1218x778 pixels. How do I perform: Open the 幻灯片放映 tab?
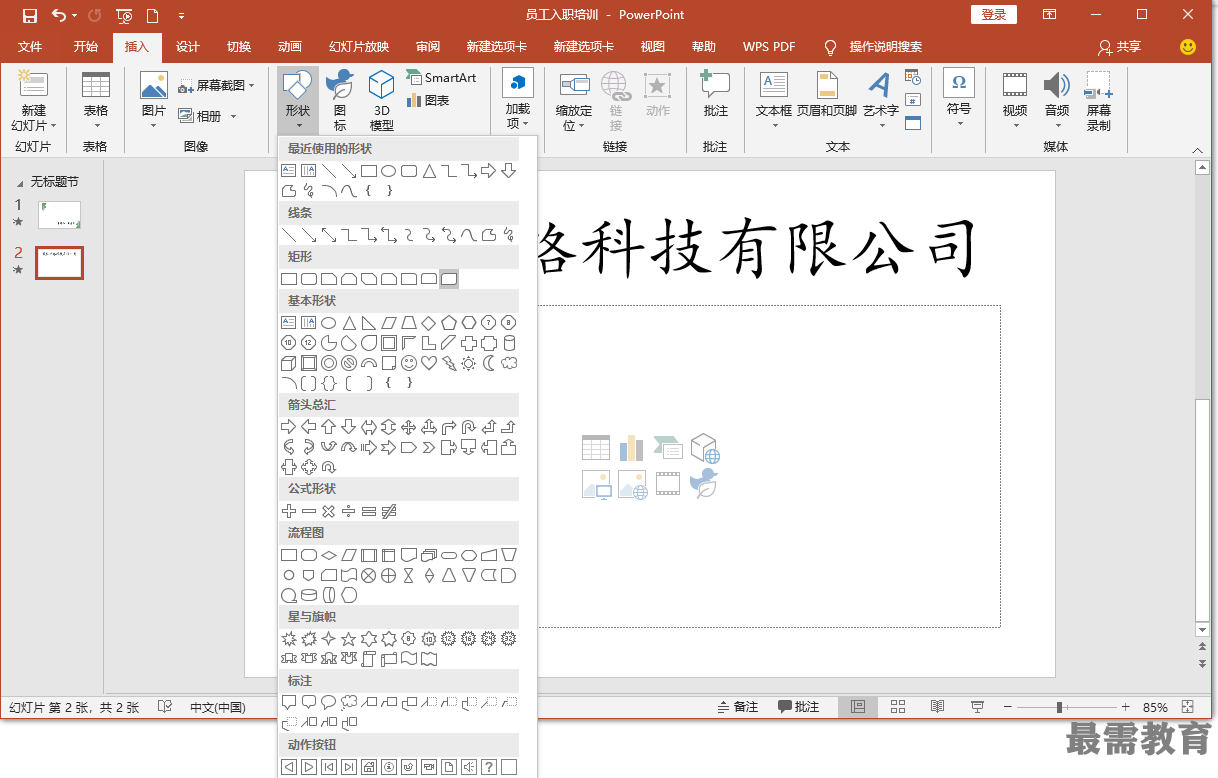[359, 47]
